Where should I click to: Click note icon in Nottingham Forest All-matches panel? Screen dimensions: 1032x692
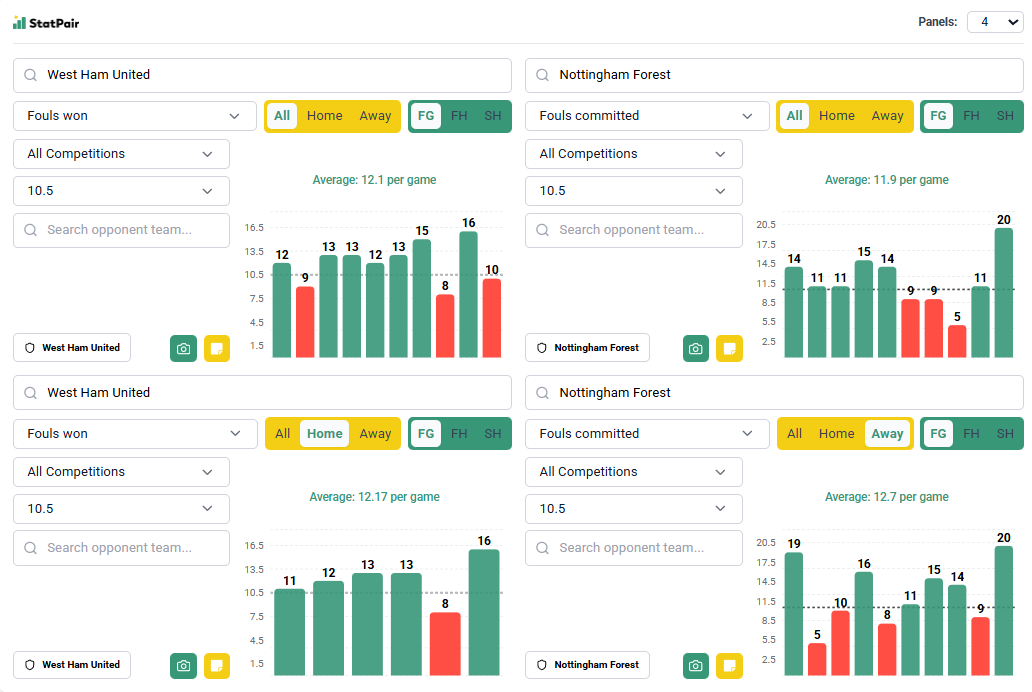tap(730, 348)
